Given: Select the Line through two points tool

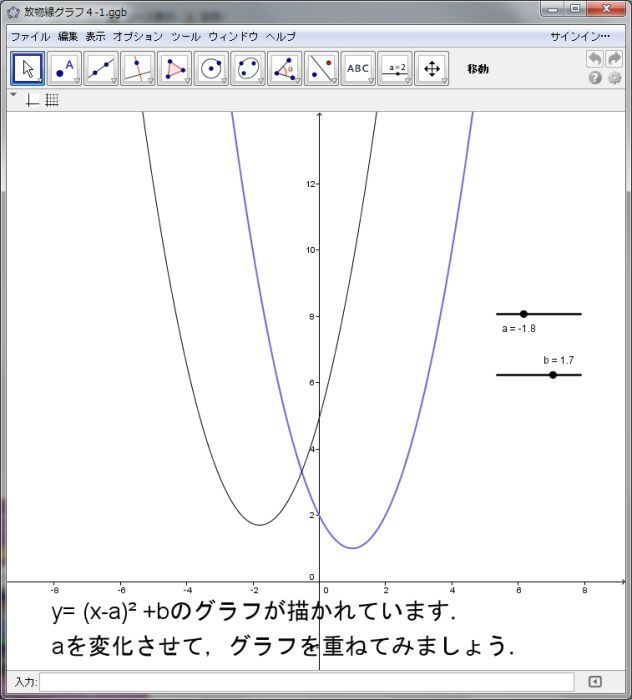Looking at the screenshot, I should pos(101,69).
